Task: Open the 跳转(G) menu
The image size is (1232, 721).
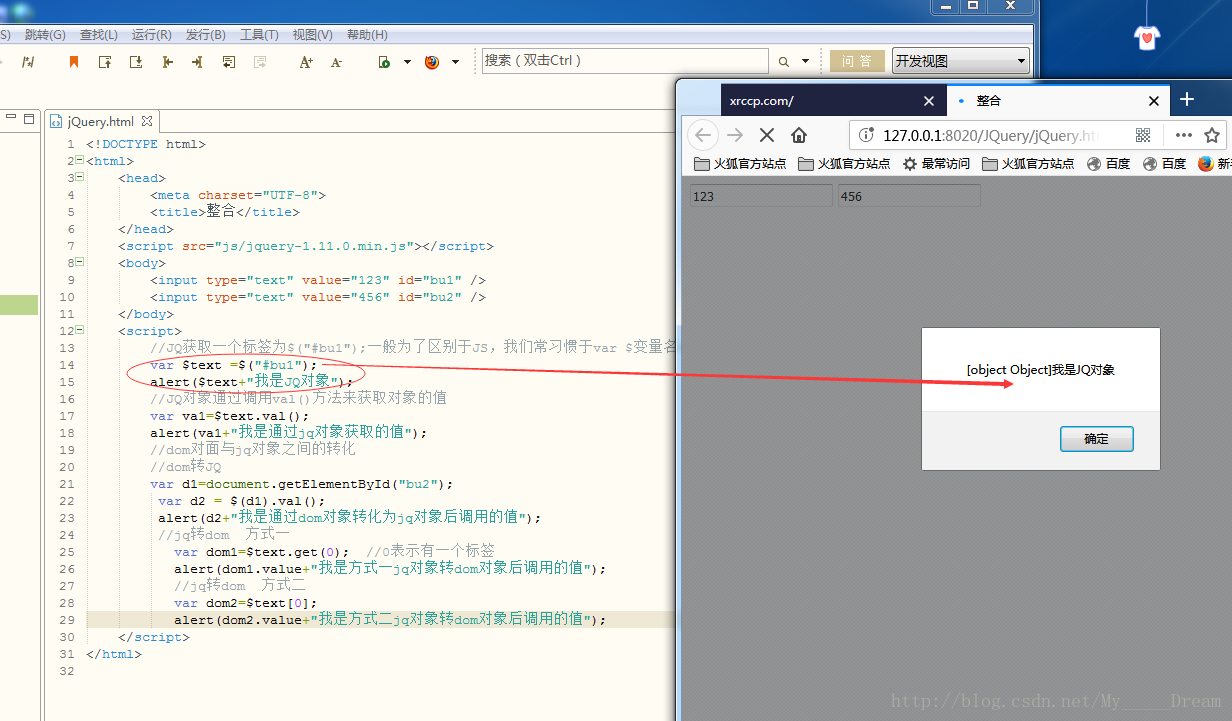Action: point(45,34)
